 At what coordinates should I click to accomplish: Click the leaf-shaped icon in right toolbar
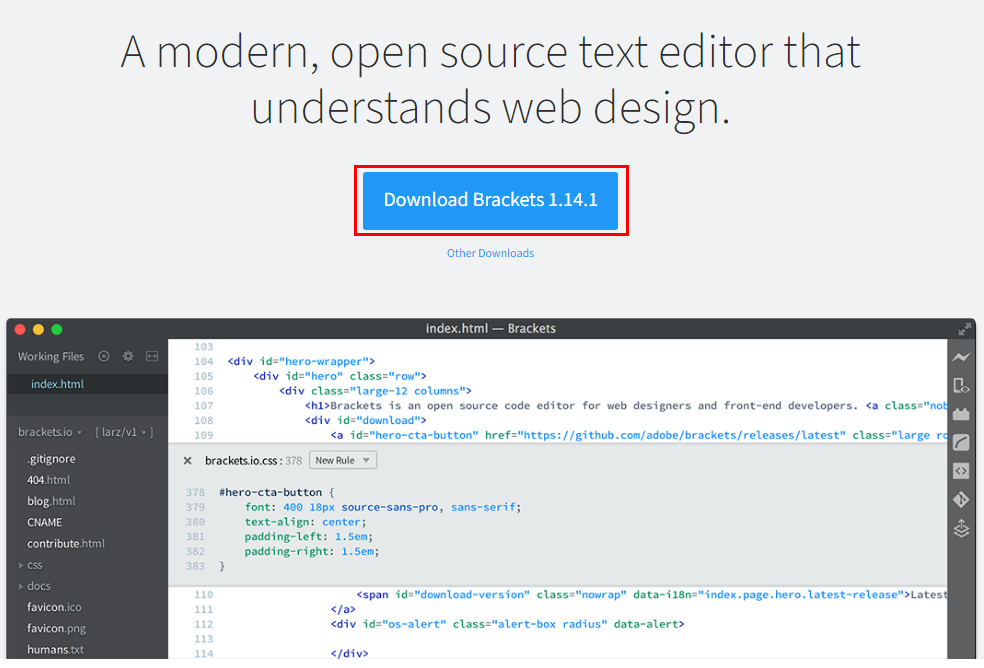961,443
